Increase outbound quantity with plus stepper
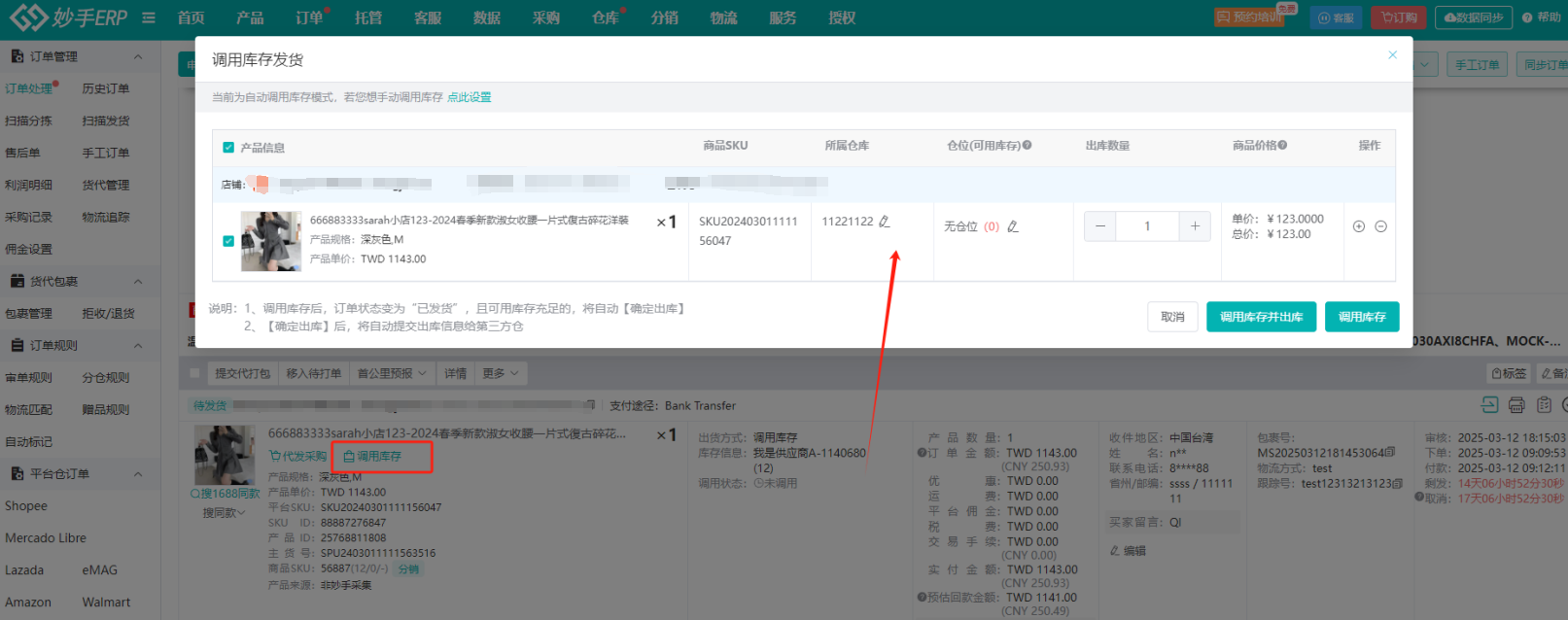The image size is (1568, 620). pyautogui.click(x=1195, y=226)
